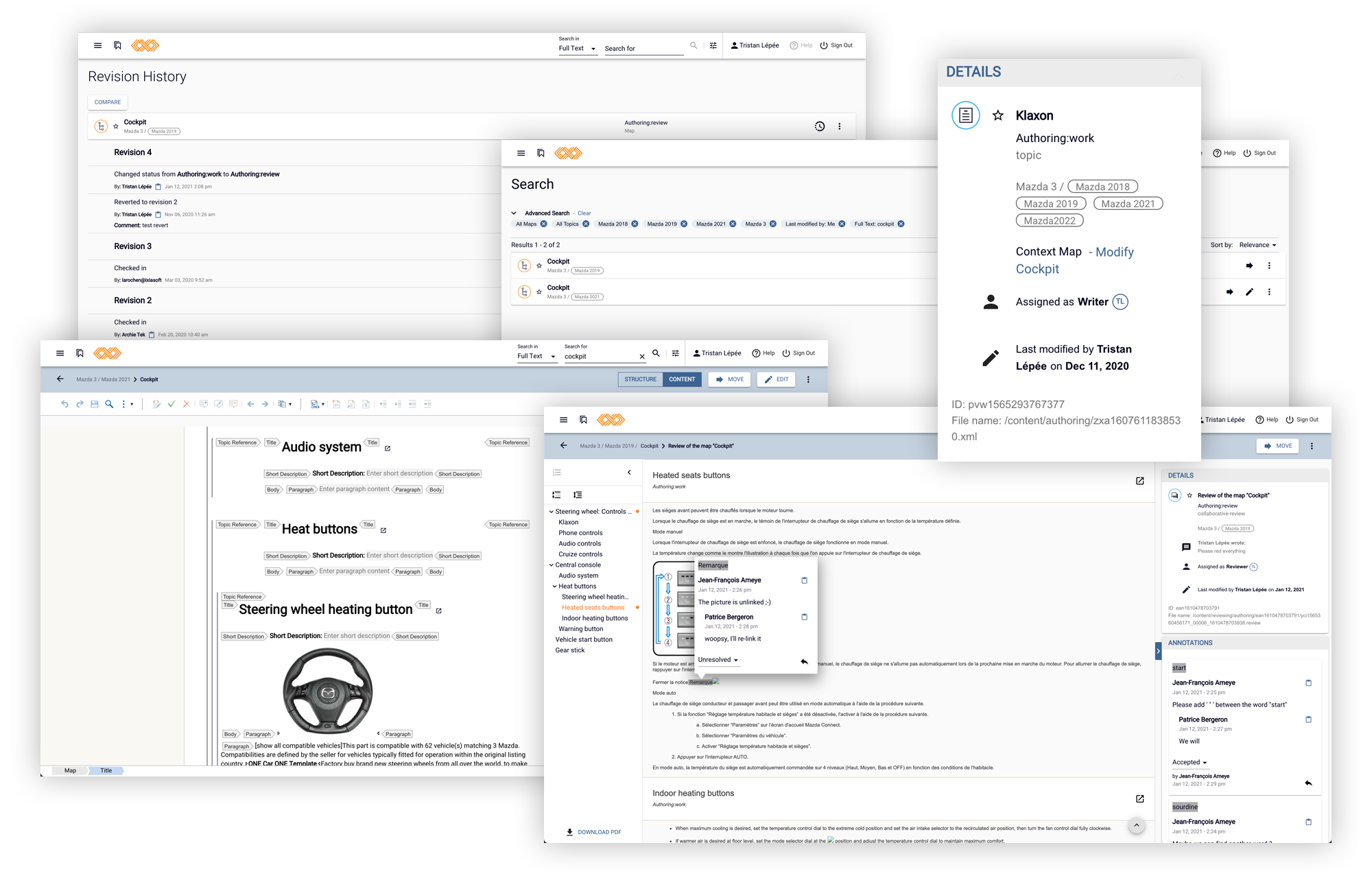Click the Search for field in Revision History header
Viewport: 1372px width, 878px height.
click(x=643, y=49)
